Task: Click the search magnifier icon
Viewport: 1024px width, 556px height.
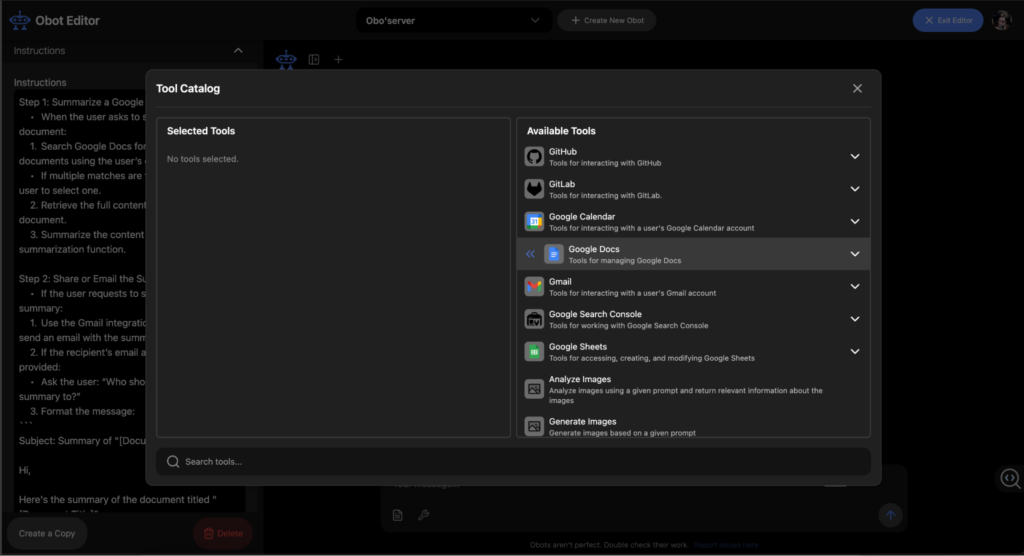Action: (x=173, y=461)
